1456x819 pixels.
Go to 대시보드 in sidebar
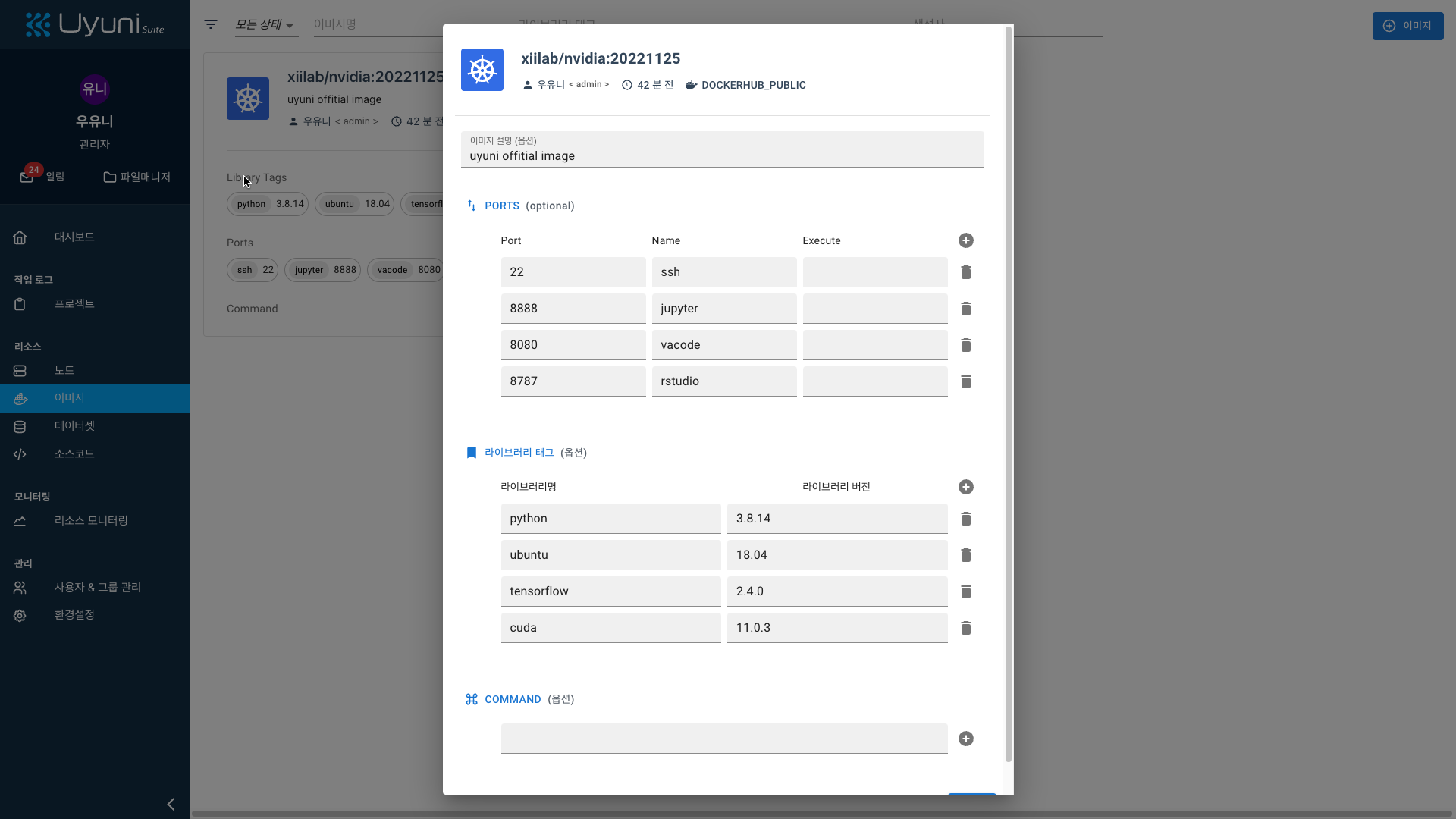(95, 237)
